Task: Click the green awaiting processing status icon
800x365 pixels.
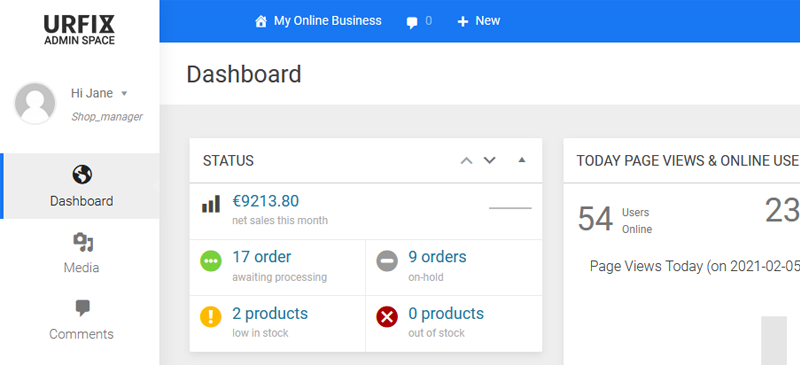Action: 210,261
